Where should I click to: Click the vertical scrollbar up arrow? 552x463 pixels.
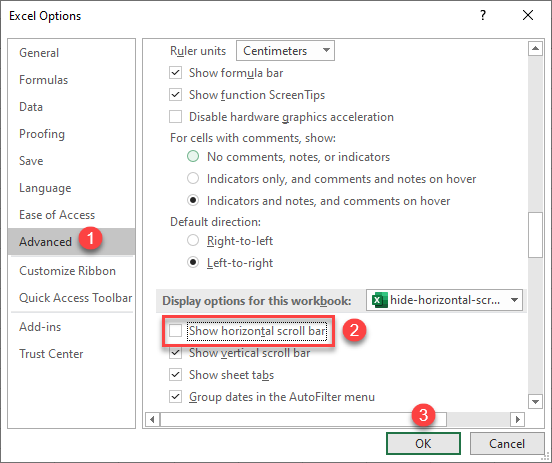click(x=535, y=48)
